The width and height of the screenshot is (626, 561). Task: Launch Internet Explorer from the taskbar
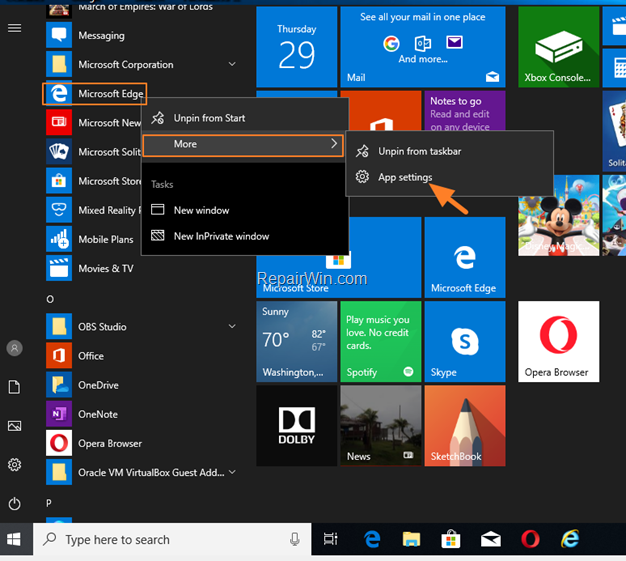coord(570,539)
